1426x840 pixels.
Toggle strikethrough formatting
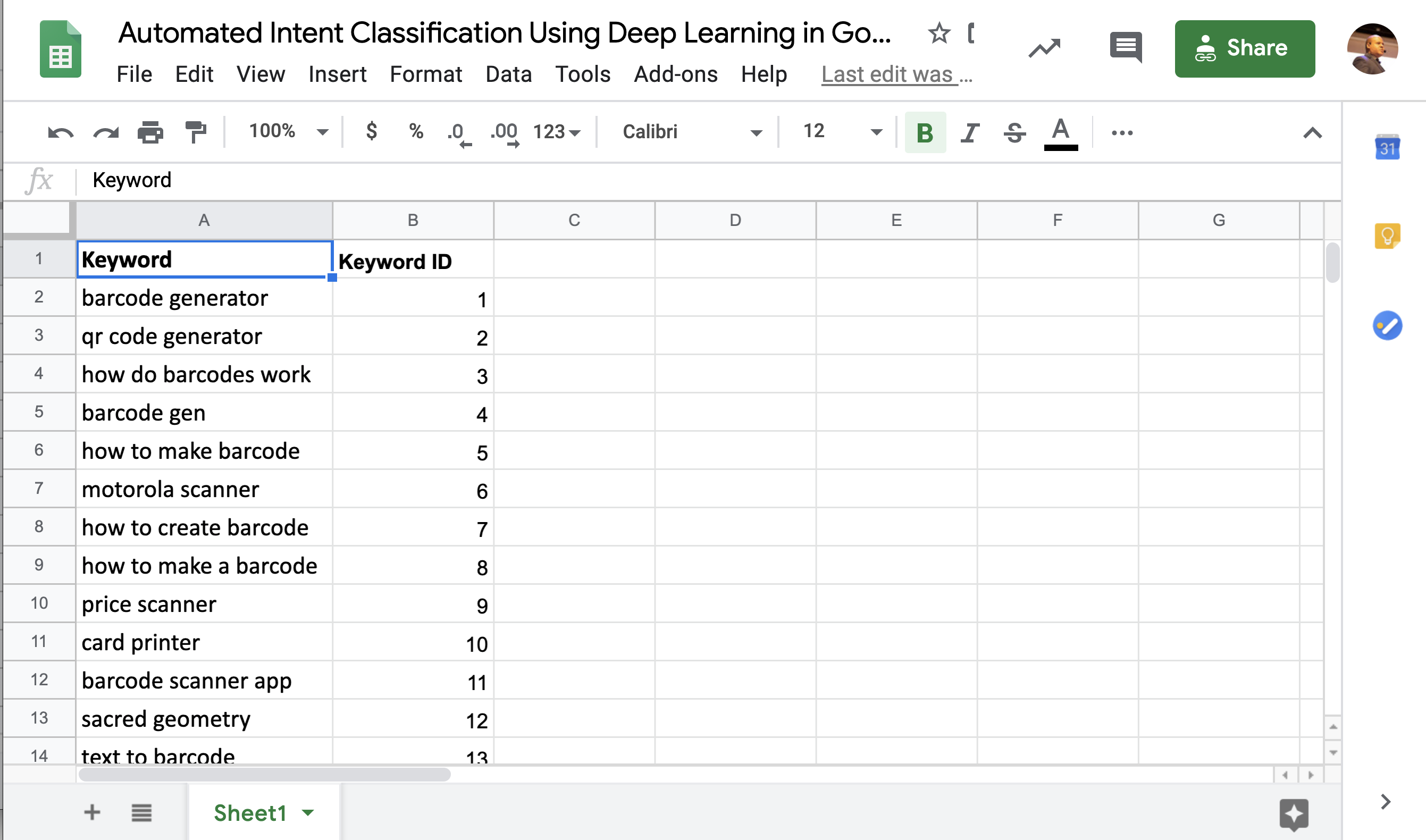pyautogui.click(x=1014, y=133)
